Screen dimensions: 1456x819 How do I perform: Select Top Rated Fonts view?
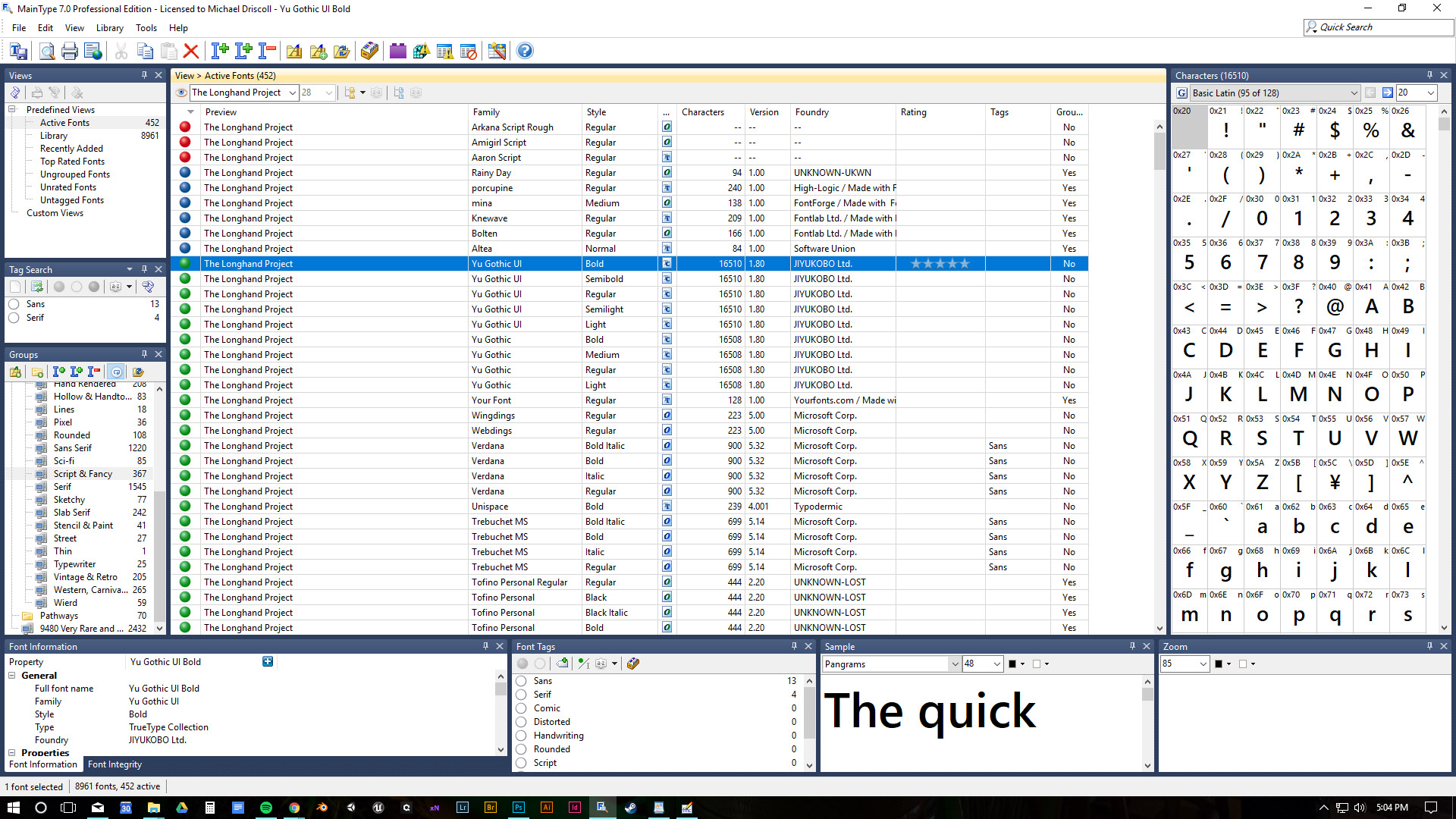click(72, 162)
